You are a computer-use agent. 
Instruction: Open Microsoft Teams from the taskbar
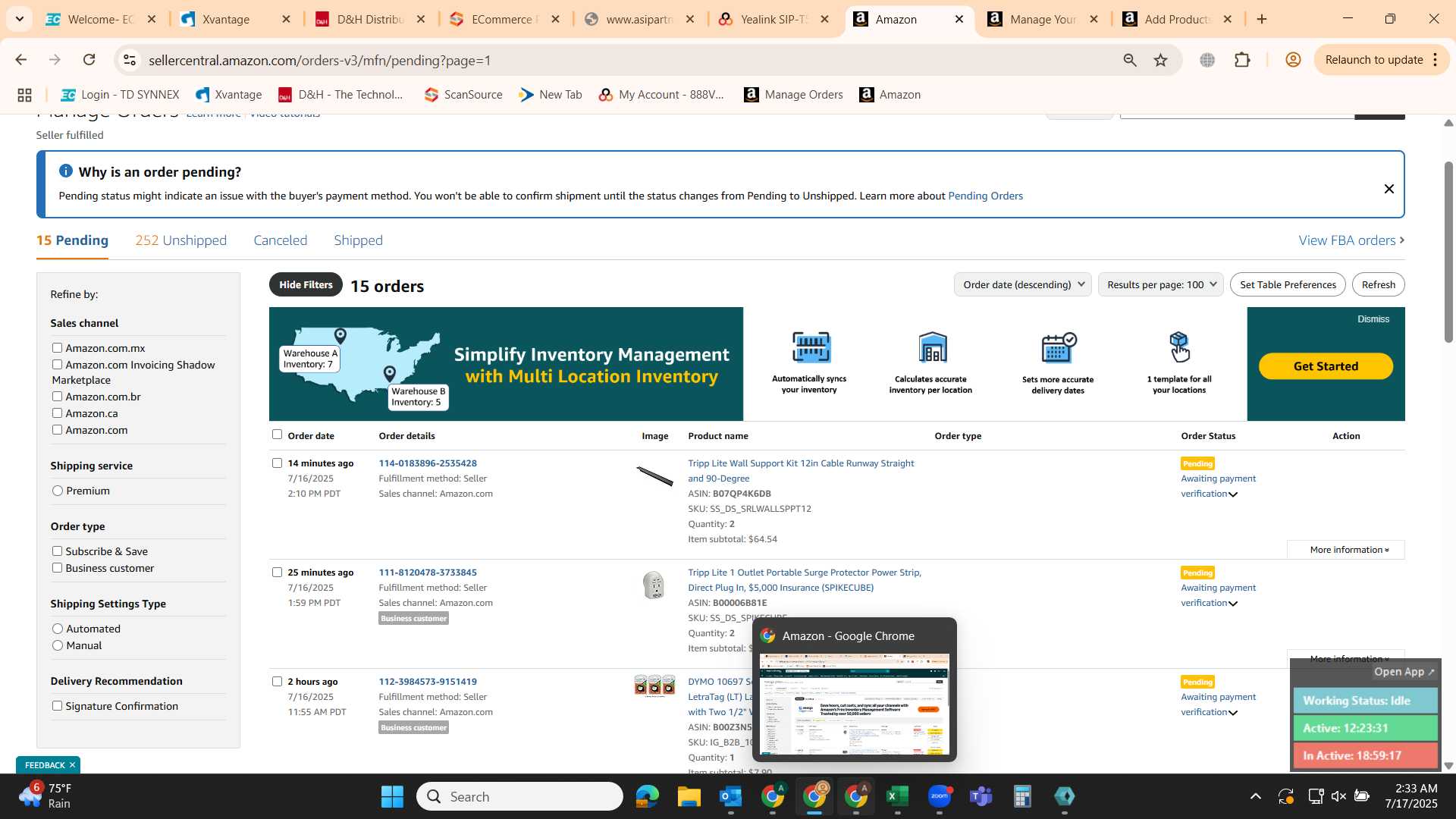coord(981,796)
